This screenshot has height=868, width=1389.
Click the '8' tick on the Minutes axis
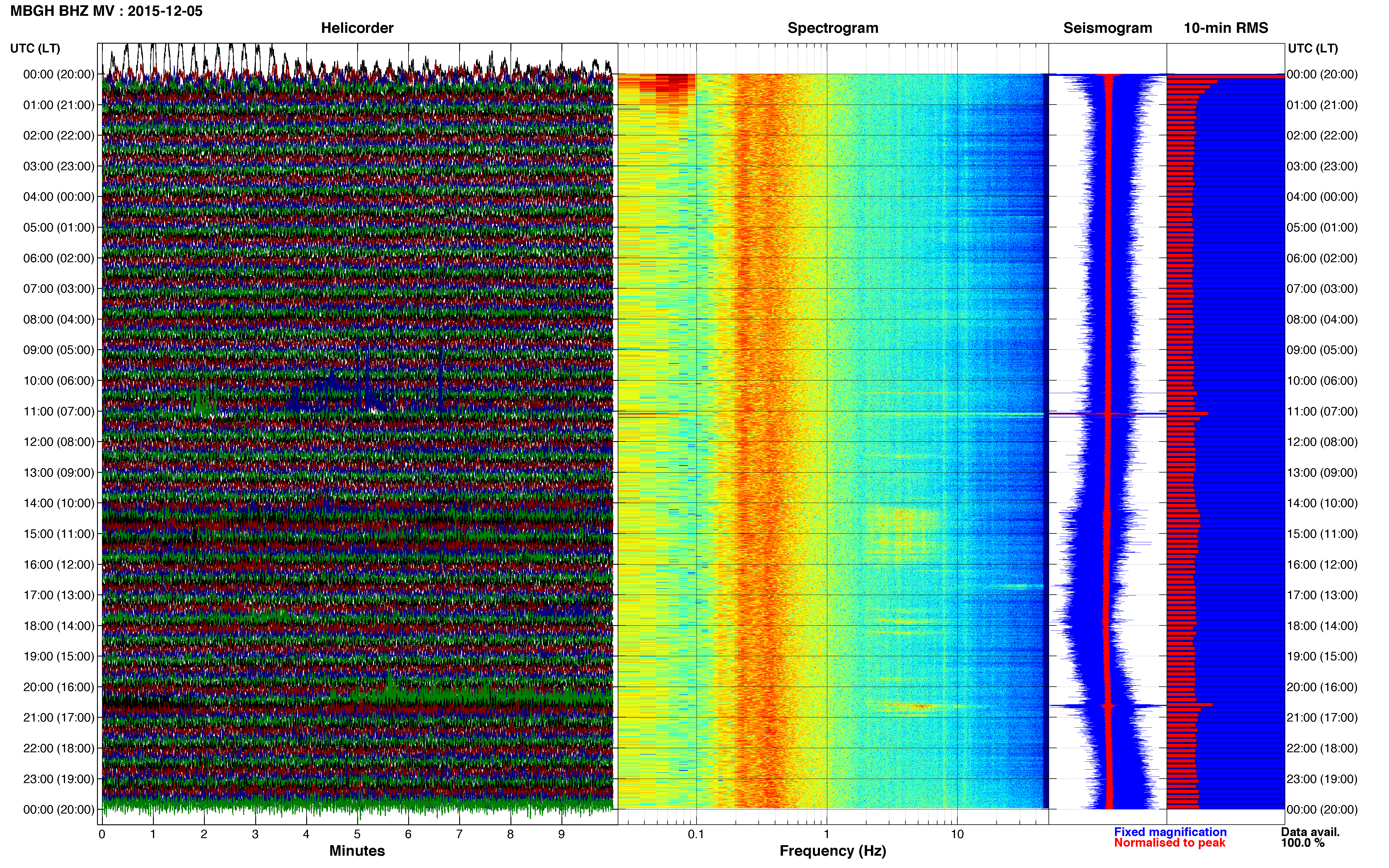point(510,834)
